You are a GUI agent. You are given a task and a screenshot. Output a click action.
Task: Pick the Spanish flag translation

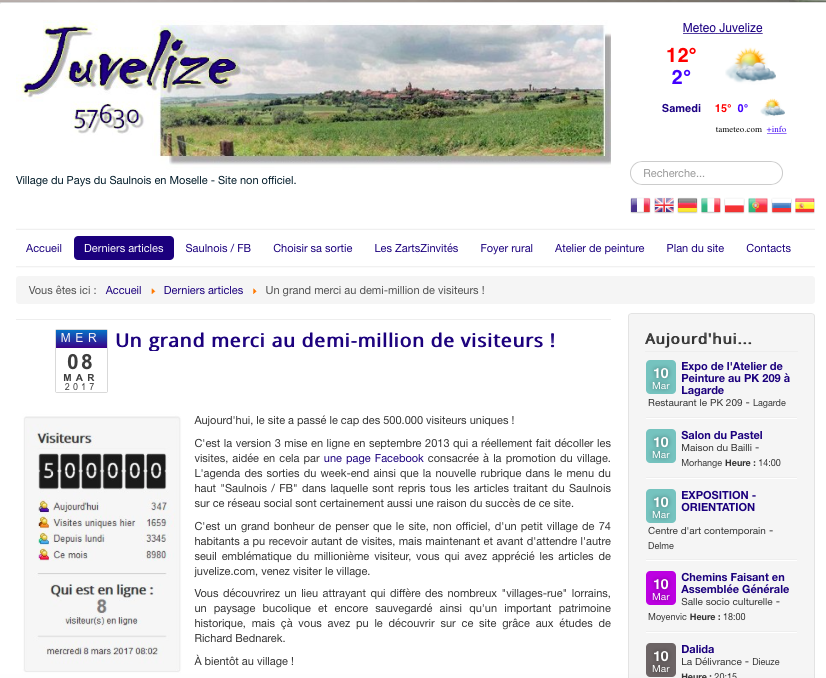pos(804,205)
